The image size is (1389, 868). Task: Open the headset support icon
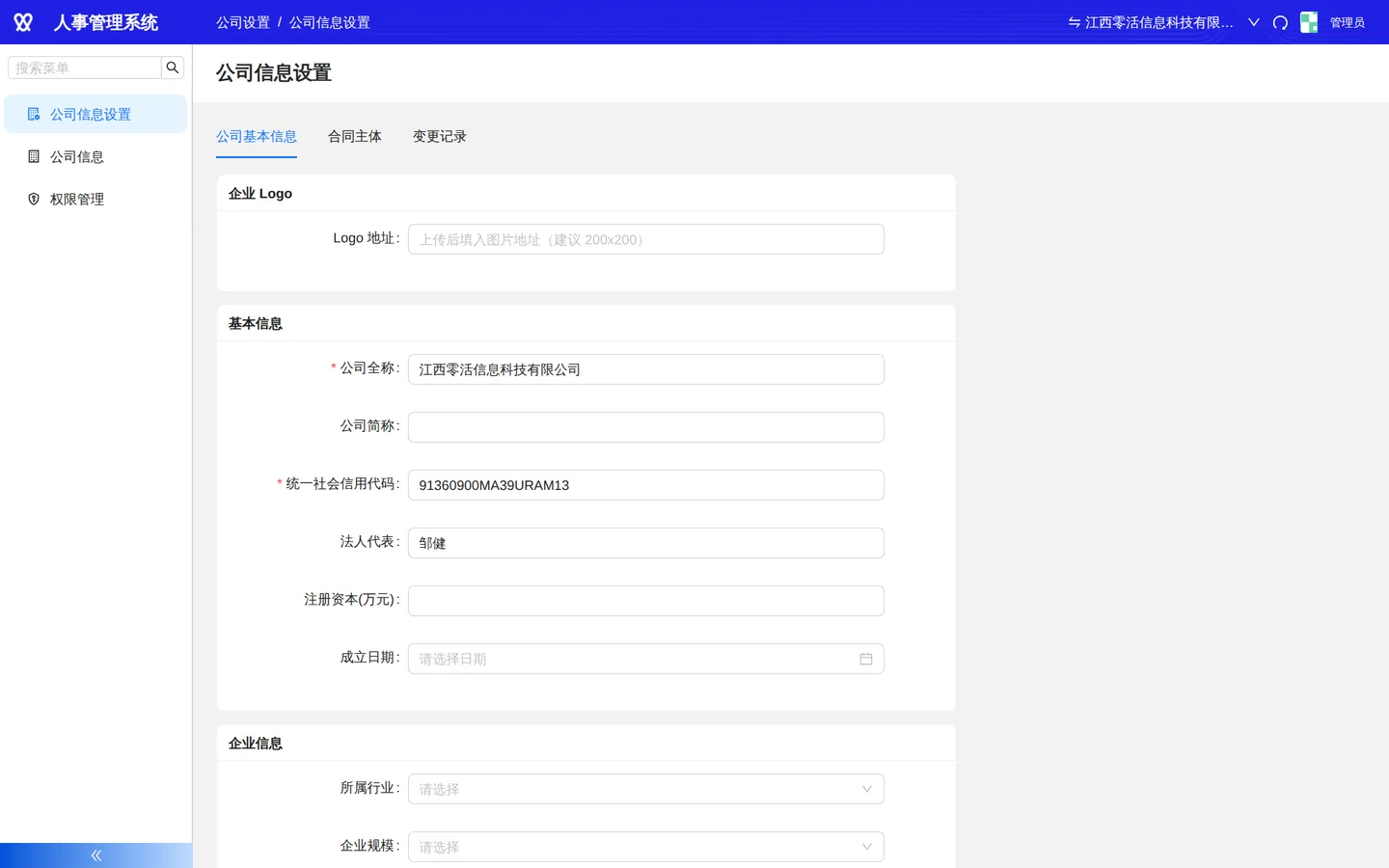[1280, 22]
